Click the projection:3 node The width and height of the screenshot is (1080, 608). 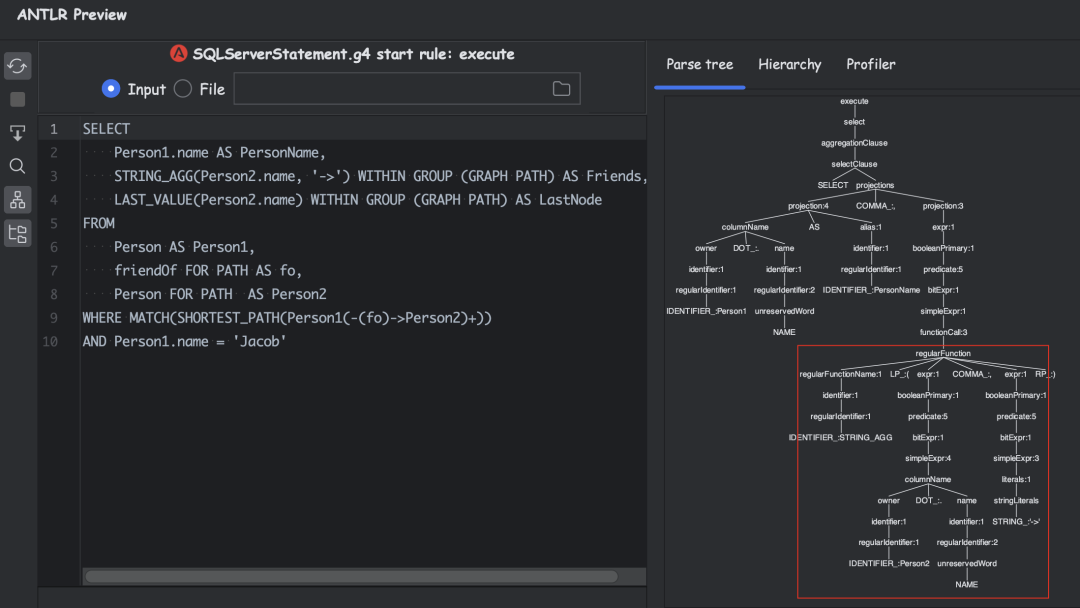[x=943, y=206]
